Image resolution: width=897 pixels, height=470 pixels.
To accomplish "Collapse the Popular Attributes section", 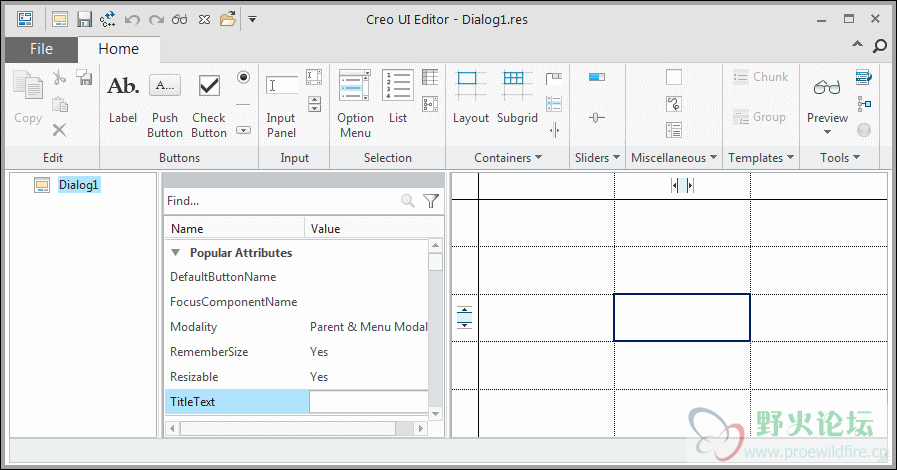I will [176, 253].
